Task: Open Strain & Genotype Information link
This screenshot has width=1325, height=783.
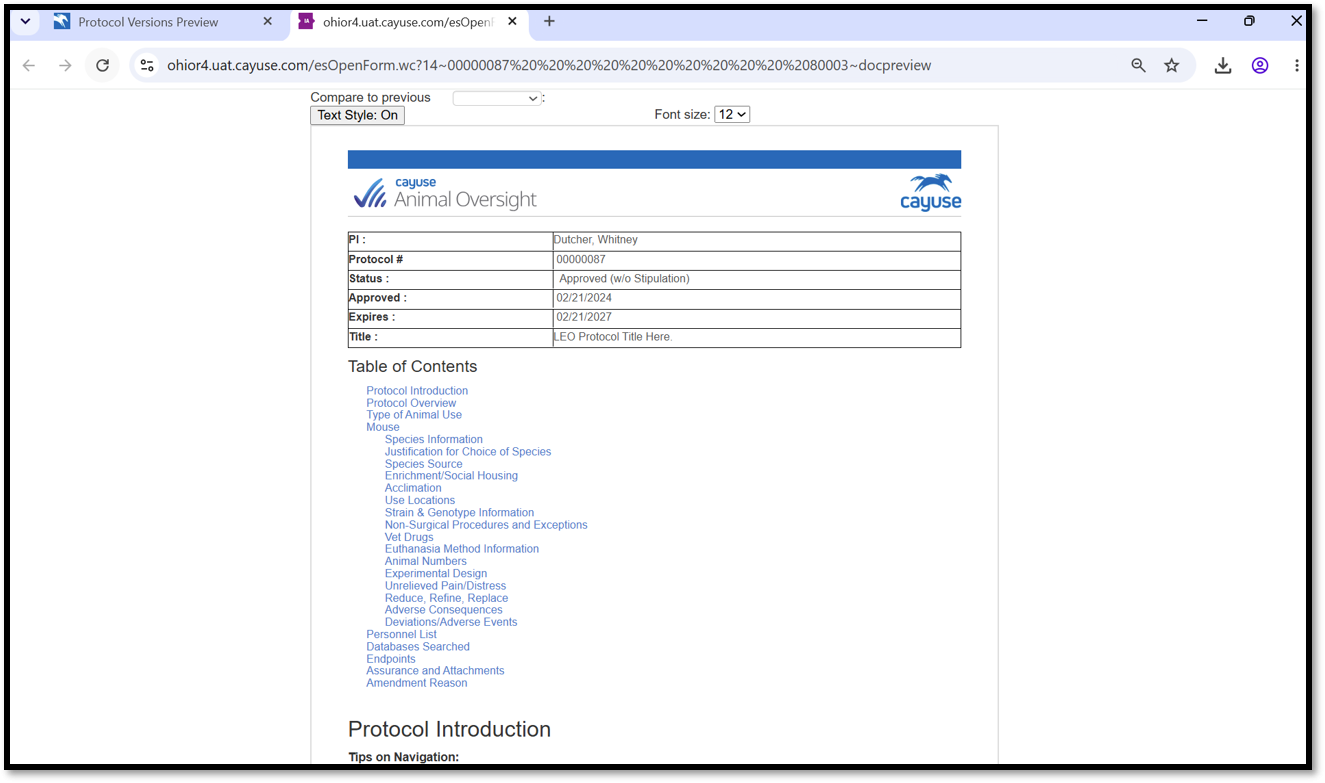Action: pos(459,513)
